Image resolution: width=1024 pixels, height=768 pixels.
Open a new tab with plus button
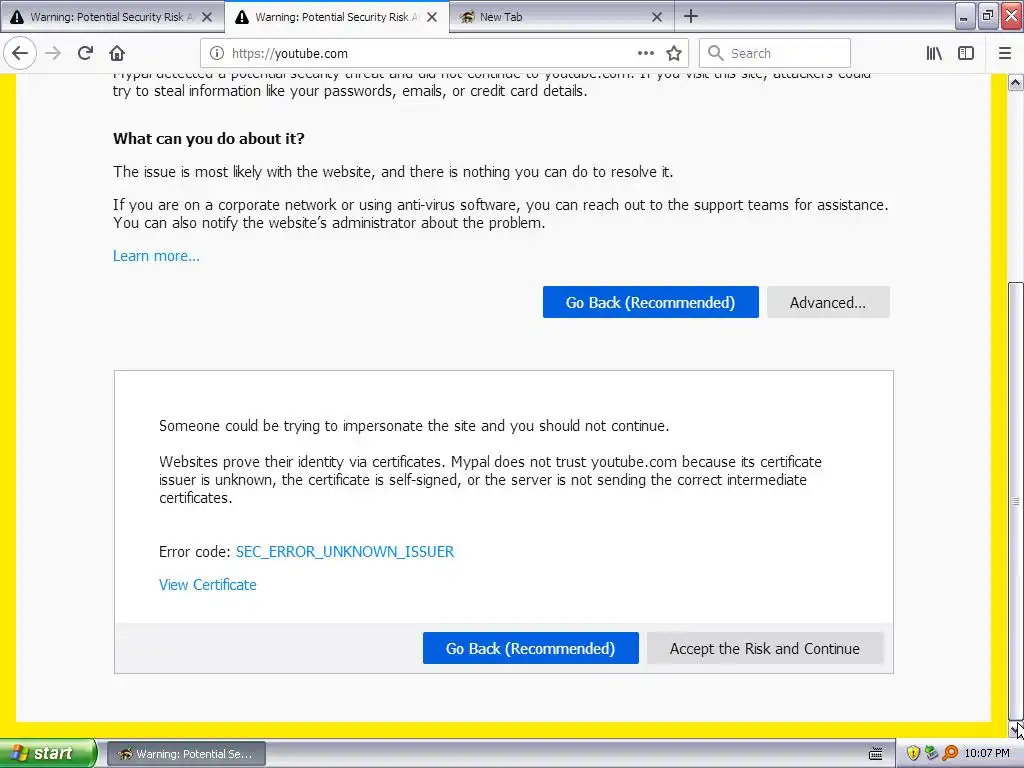click(x=691, y=17)
